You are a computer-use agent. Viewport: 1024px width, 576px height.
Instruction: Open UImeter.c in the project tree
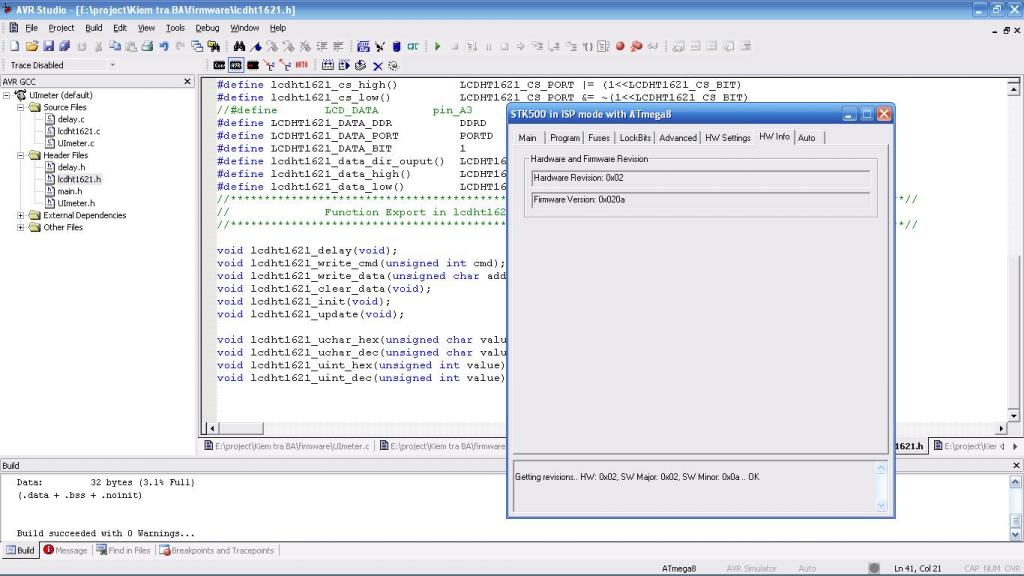pyautogui.click(x=75, y=143)
